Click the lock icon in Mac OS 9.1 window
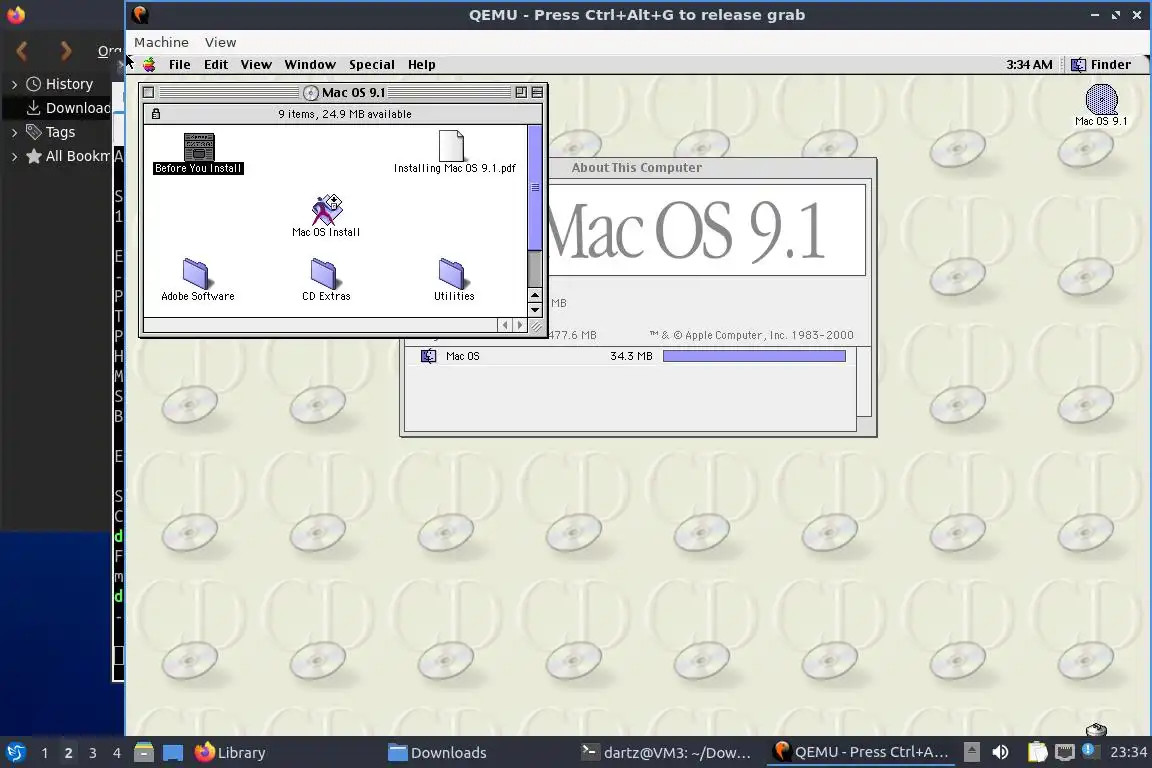Image resolution: width=1152 pixels, height=768 pixels. click(156, 114)
